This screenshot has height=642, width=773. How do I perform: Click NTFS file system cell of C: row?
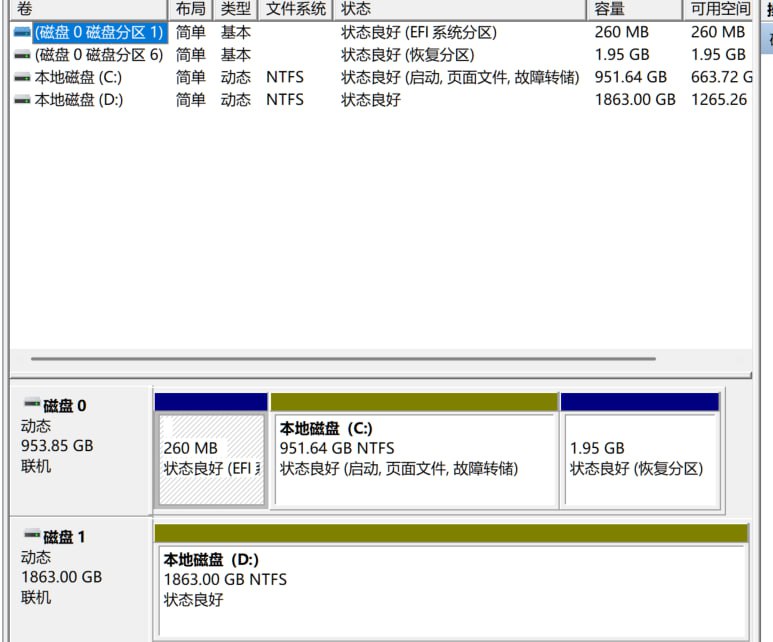(284, 77)
